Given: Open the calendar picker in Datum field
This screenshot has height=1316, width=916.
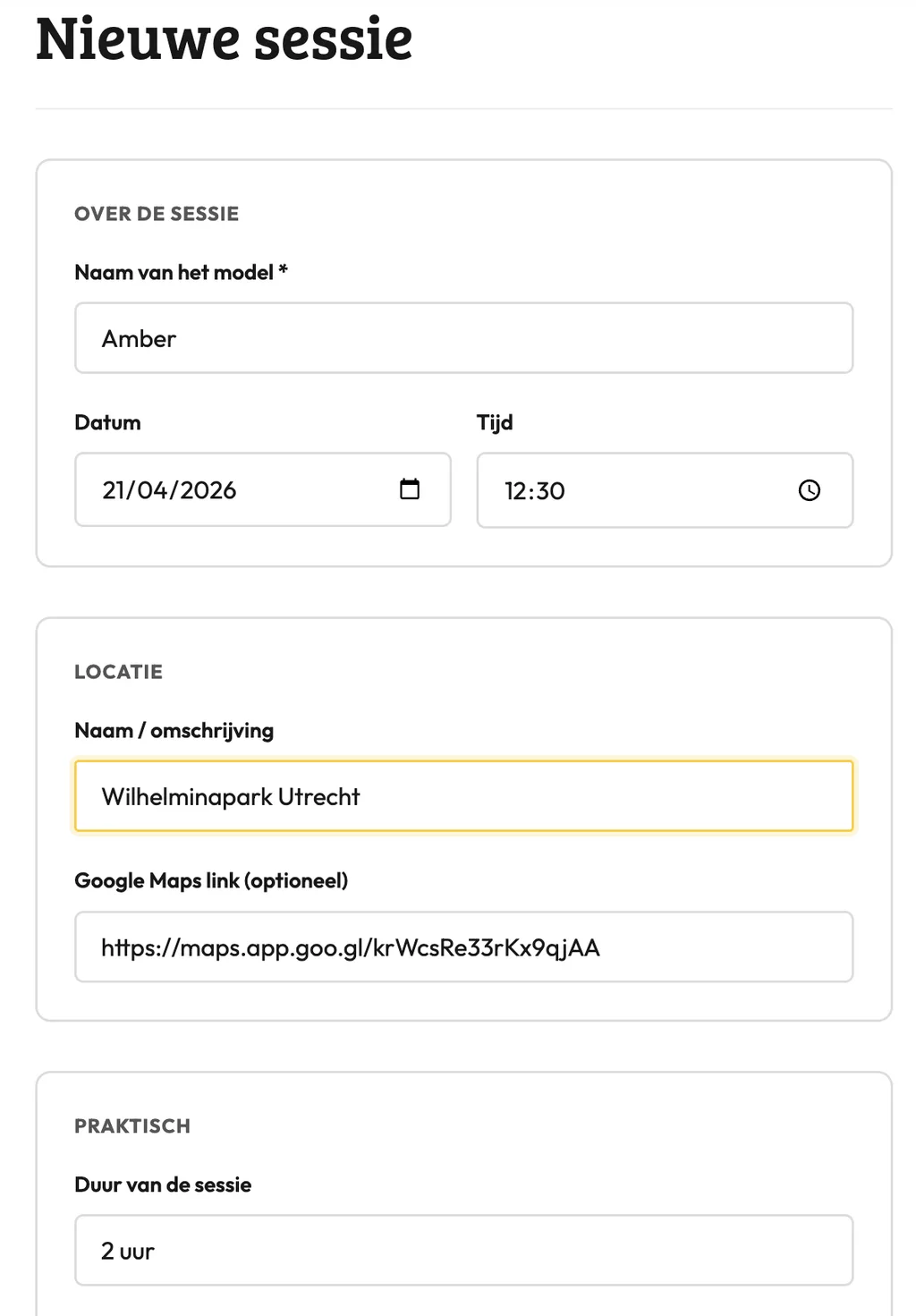Looking at the screenshot, I should (x=410, y=488).
